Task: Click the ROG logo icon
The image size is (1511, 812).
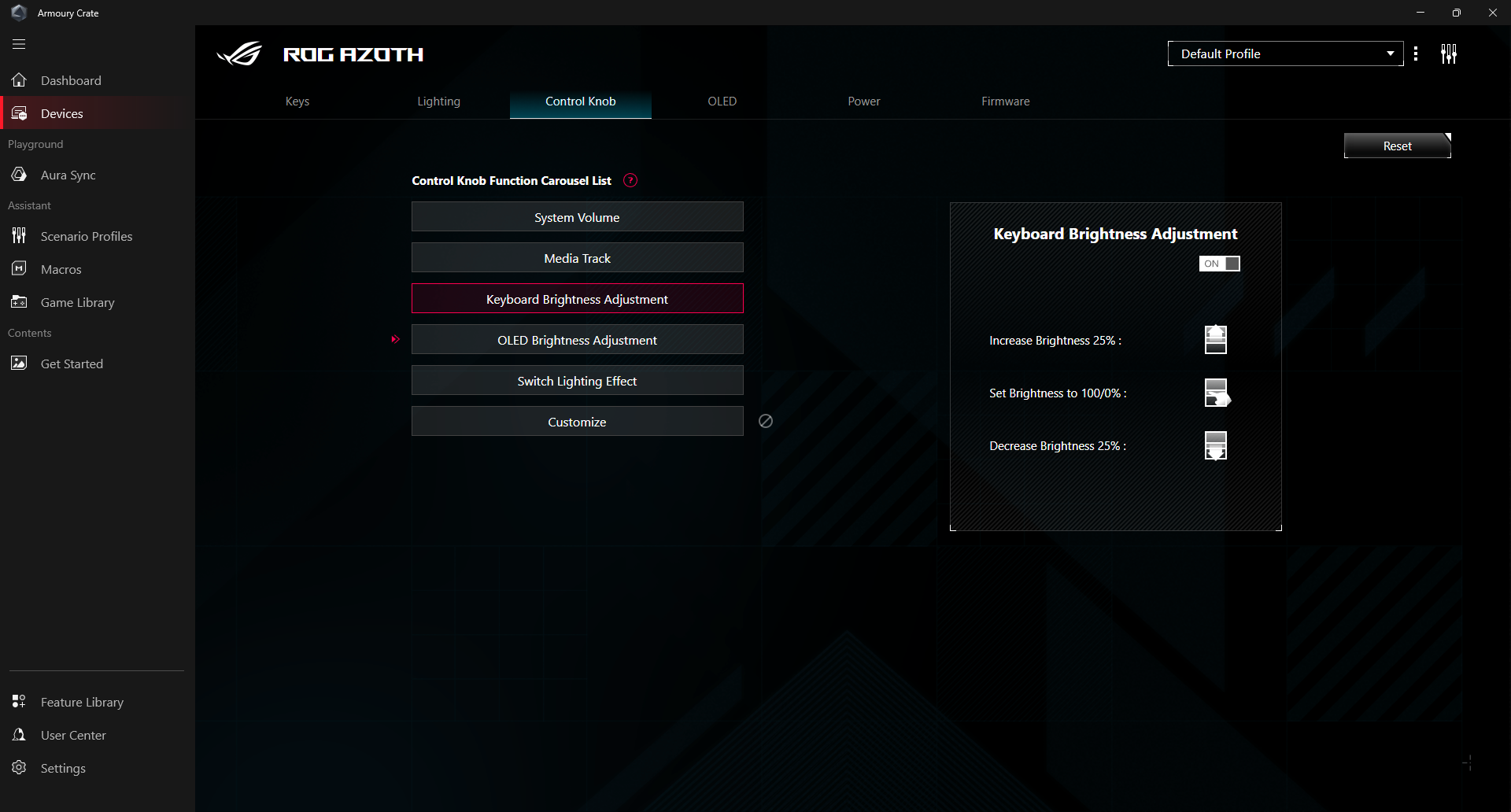Action: pyautogui.click(x=239, y=54)
